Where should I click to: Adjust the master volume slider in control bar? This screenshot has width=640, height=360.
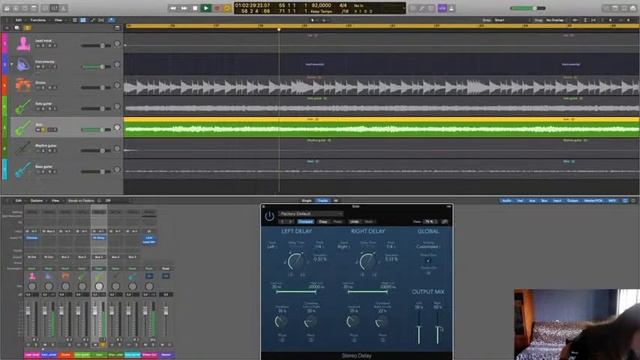coord(528,8)
